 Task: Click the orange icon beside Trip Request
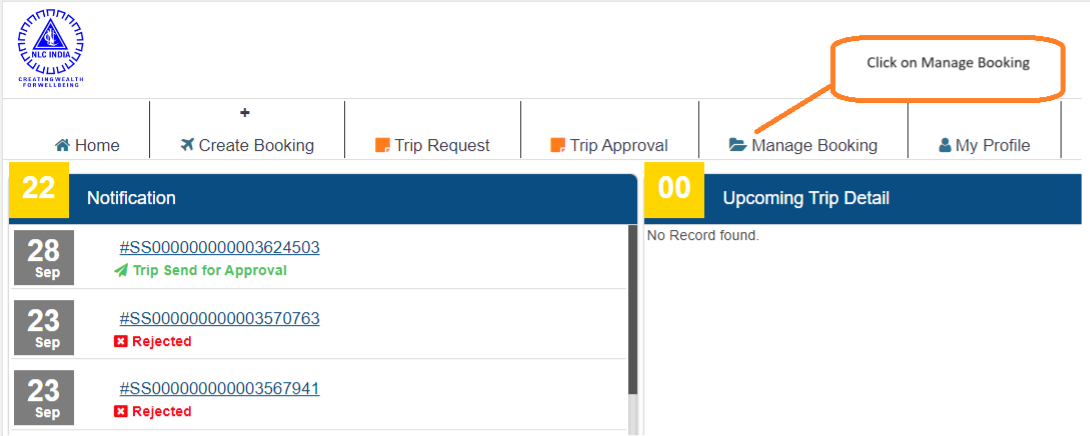pos(382,145)
